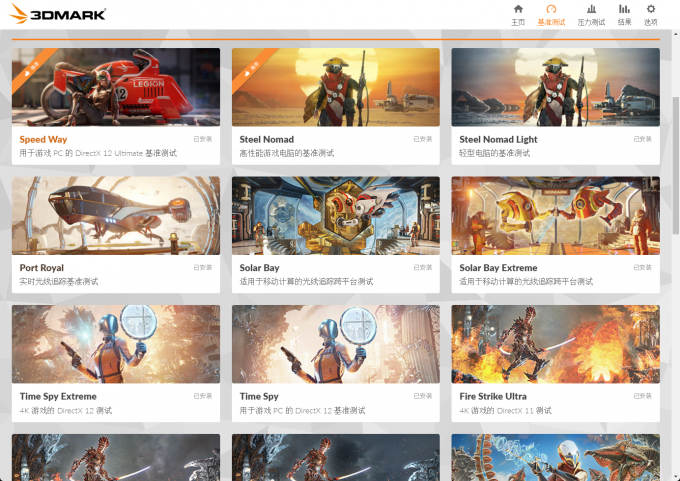680x481 pixels.
Task: Open the Home (主页) icon
Action: (x=518, y=15)
